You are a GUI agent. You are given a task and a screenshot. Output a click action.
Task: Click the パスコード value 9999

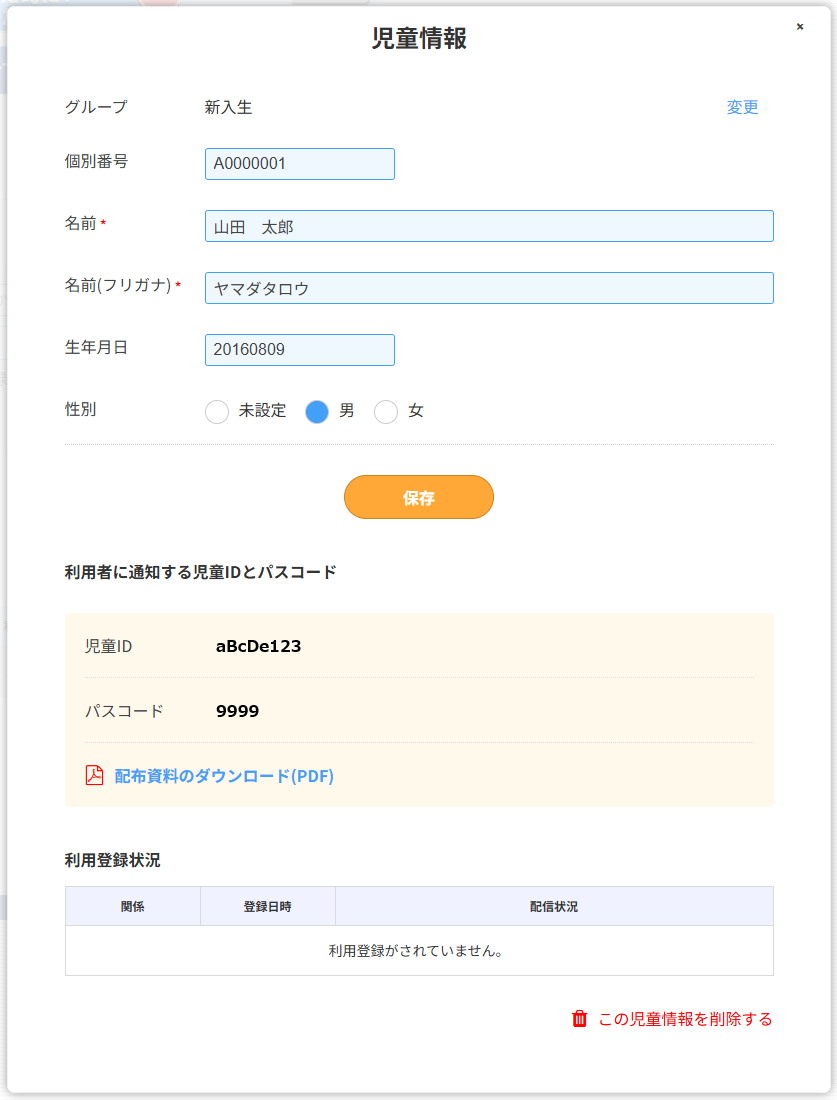[x=237, y=711]
